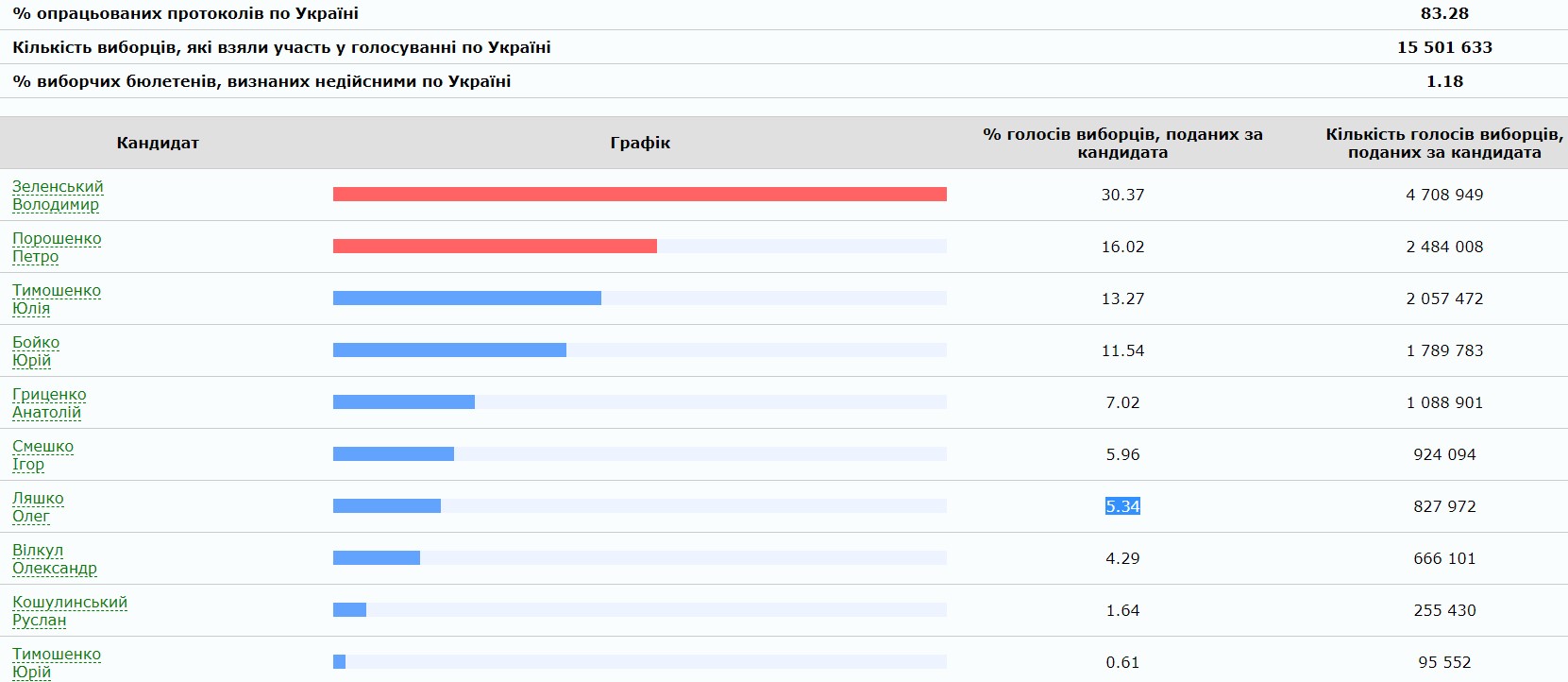Click Порошенко's red result bar
The image size is (1568, 682).
(495, 247)
